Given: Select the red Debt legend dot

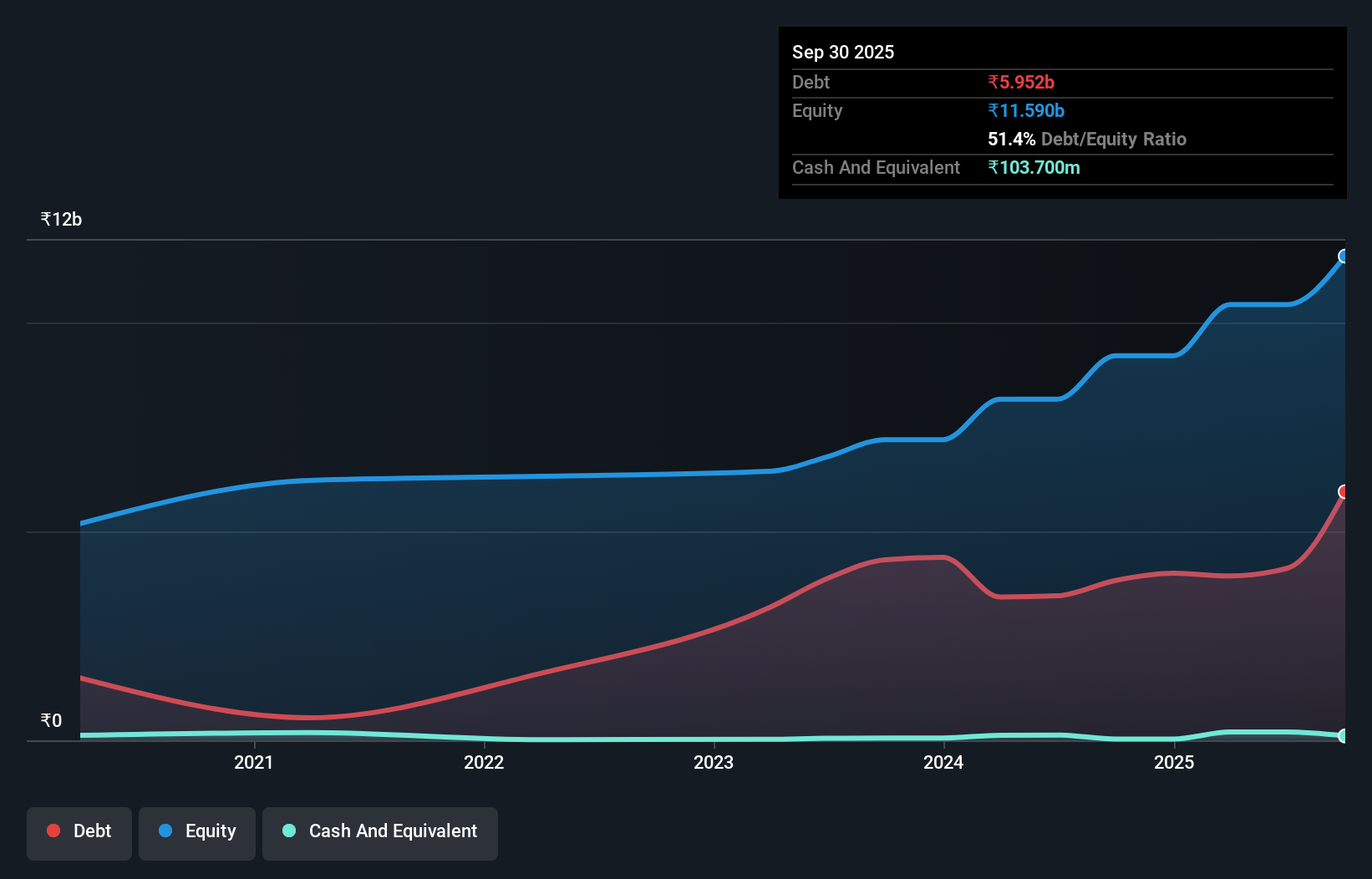Looking at the screenshot, I should coord(53,831).
